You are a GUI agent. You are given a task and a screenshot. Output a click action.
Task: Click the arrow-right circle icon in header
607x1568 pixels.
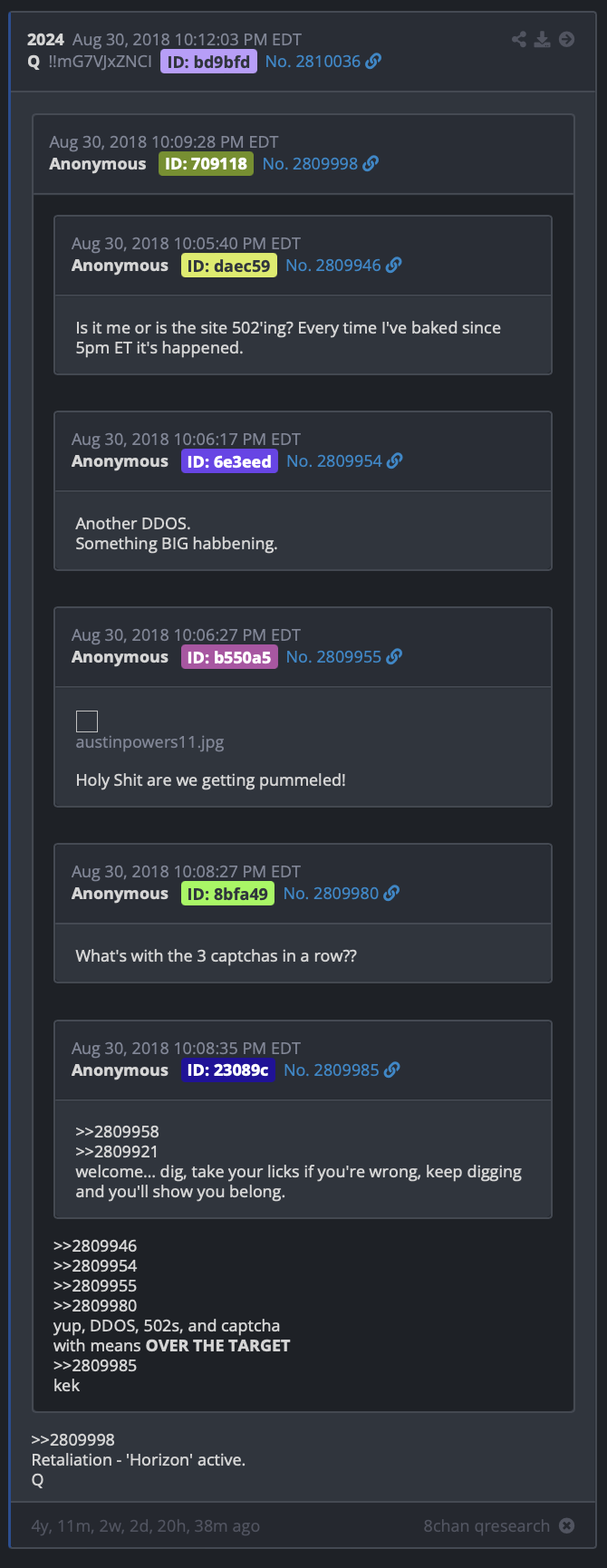coord(566,39)
